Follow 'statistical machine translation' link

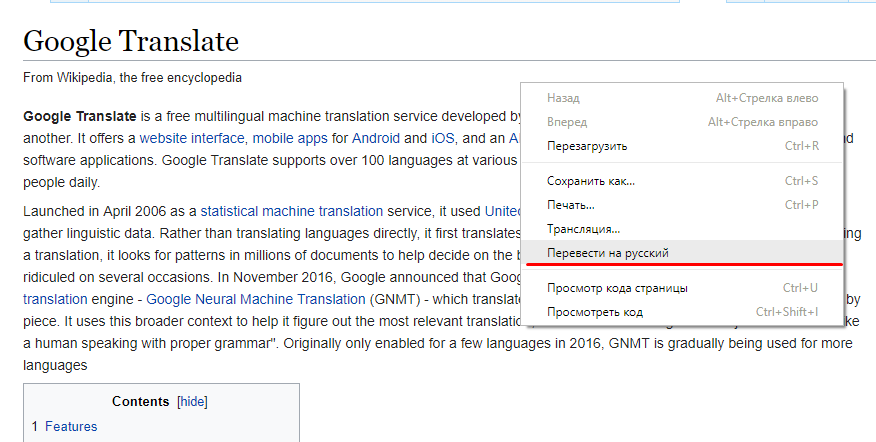292,211
